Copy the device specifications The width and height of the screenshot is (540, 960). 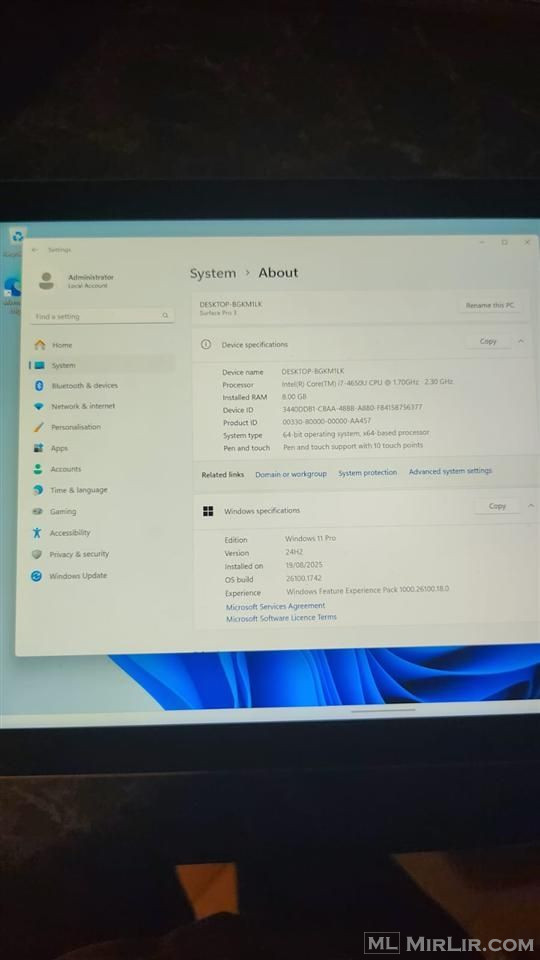488,341
